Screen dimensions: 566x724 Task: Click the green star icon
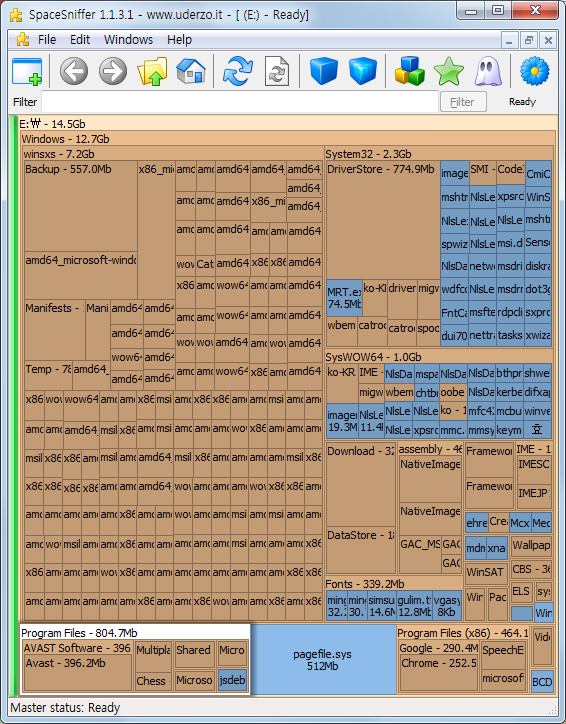pos(449,71)
